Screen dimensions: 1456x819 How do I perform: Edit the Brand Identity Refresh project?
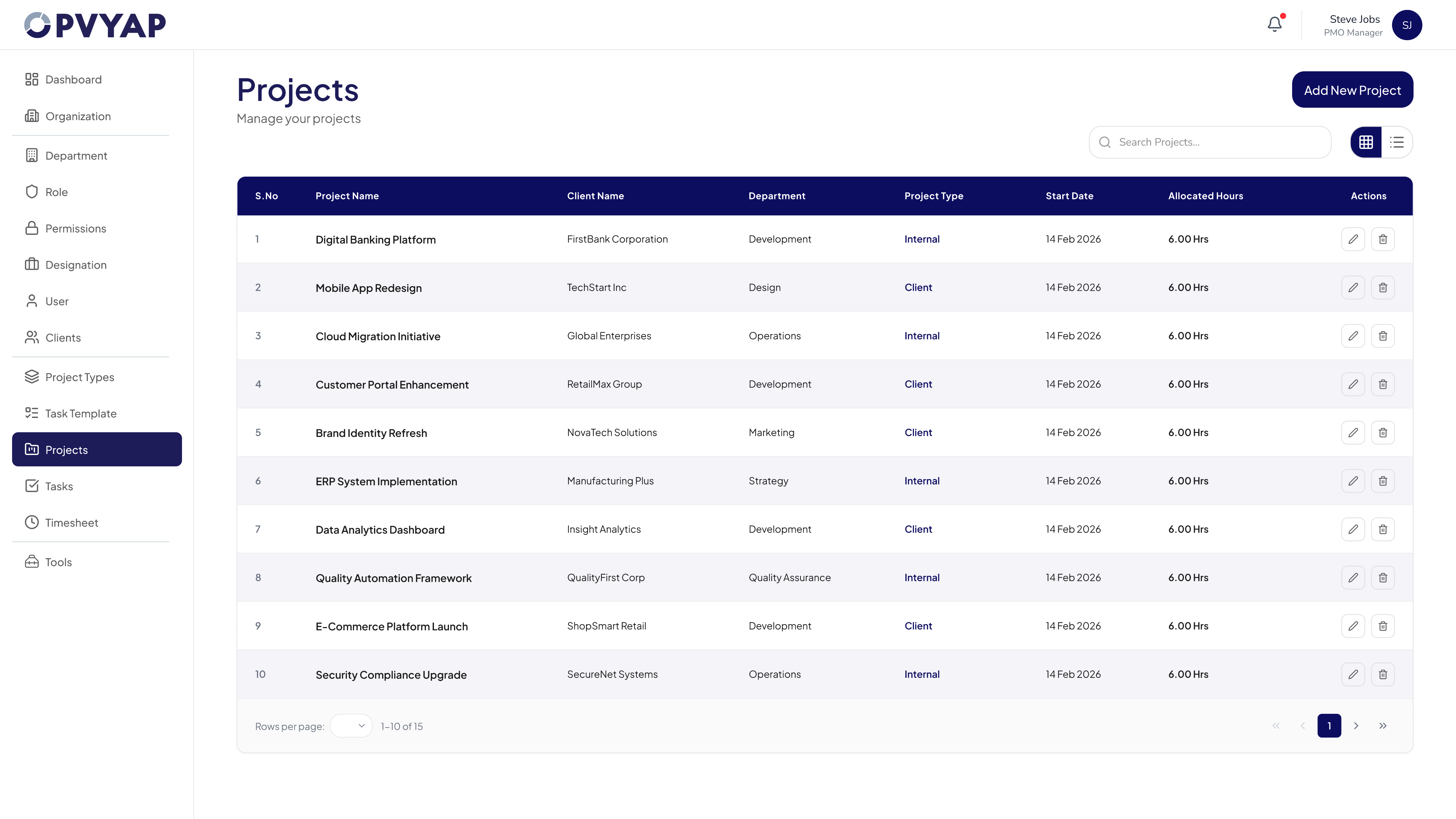(x=1353, y=432)
